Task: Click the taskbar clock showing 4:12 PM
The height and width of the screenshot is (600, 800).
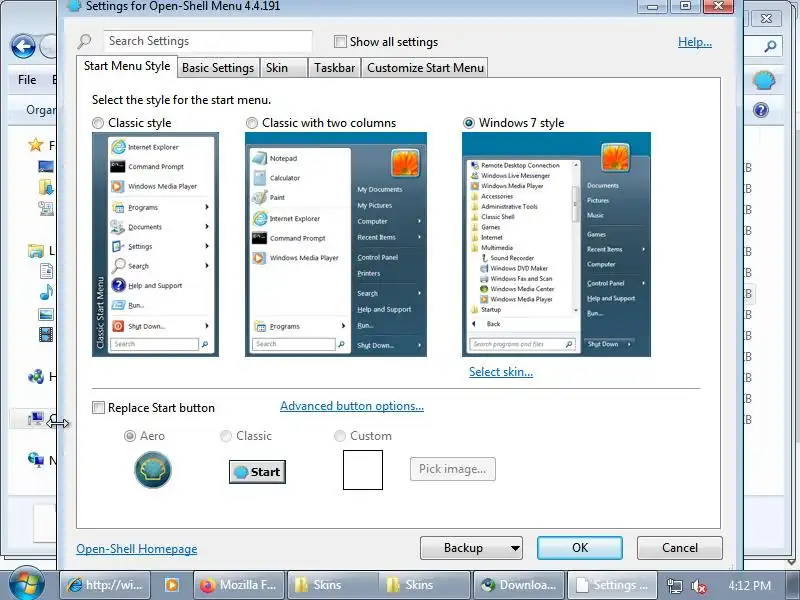Action: pyautogui.click(x=749, y=586)
